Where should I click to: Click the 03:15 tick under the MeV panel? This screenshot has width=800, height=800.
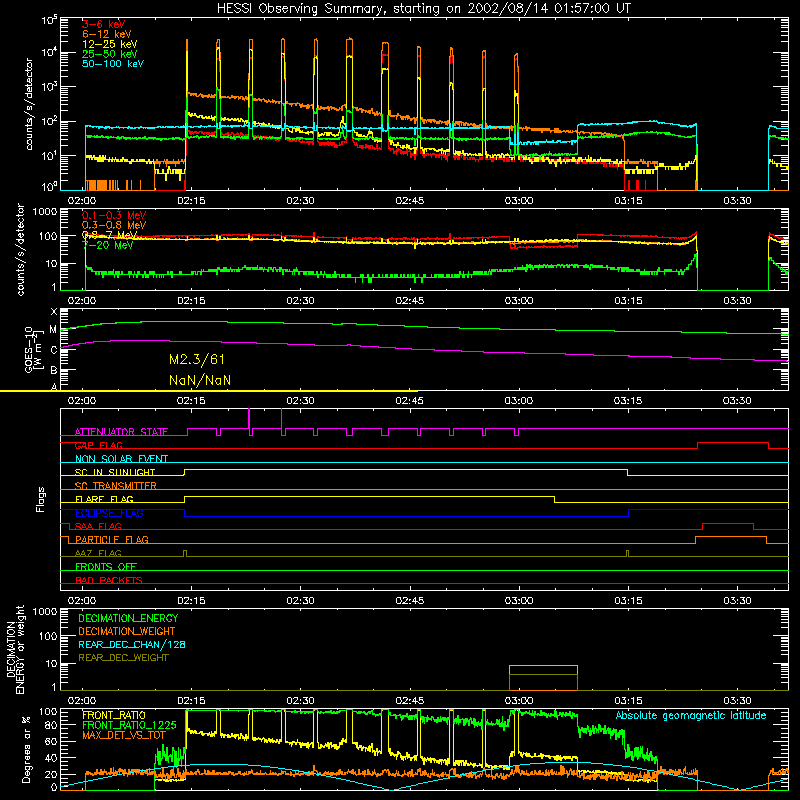pyautogui.click(x=628, y=301)
